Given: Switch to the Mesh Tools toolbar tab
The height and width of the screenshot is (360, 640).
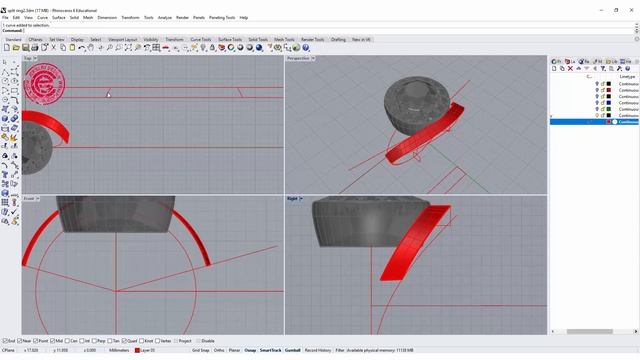Looking at the screenshot, I should (x=284, y=40).
